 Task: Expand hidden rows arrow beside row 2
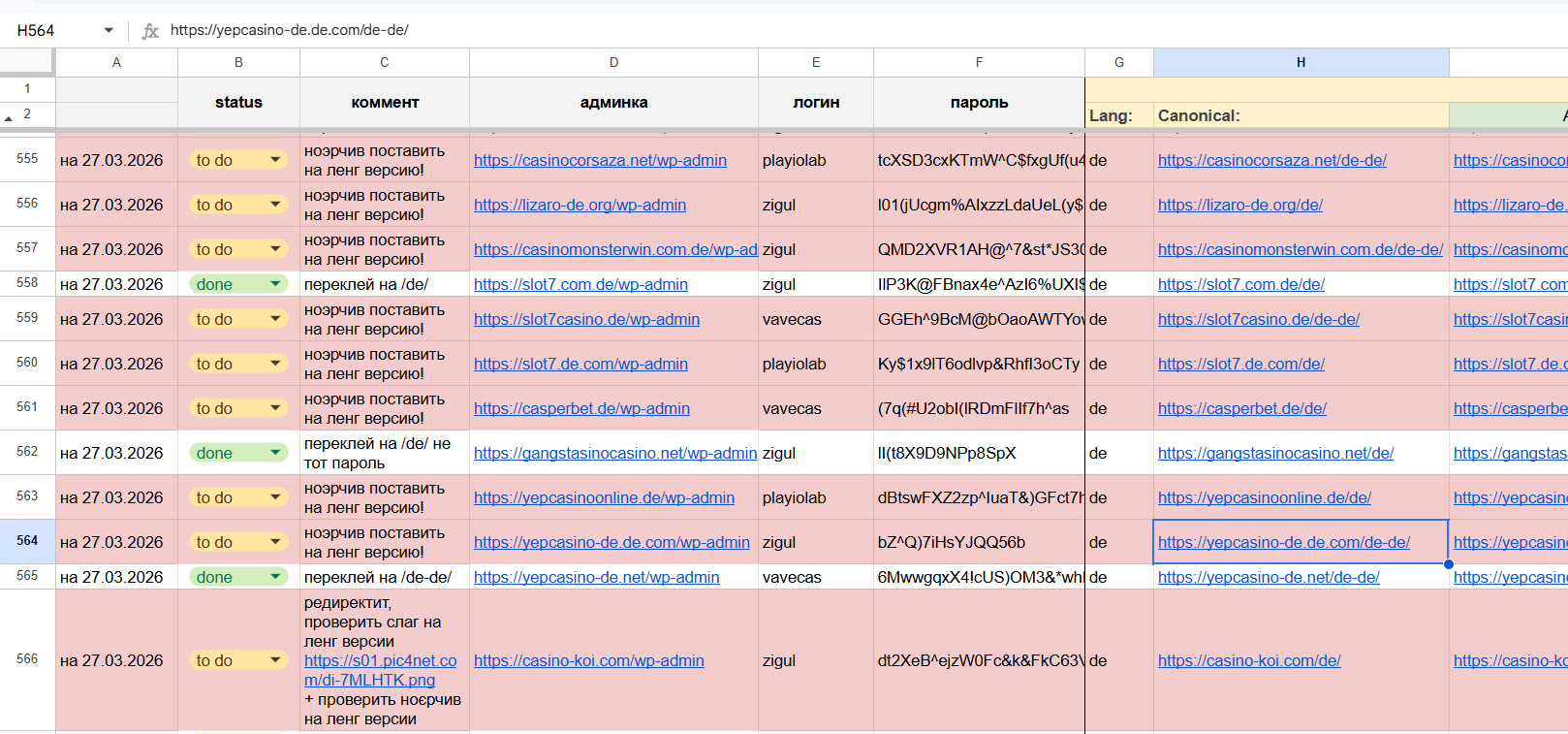pyautogui.click(x=9, y=117)
